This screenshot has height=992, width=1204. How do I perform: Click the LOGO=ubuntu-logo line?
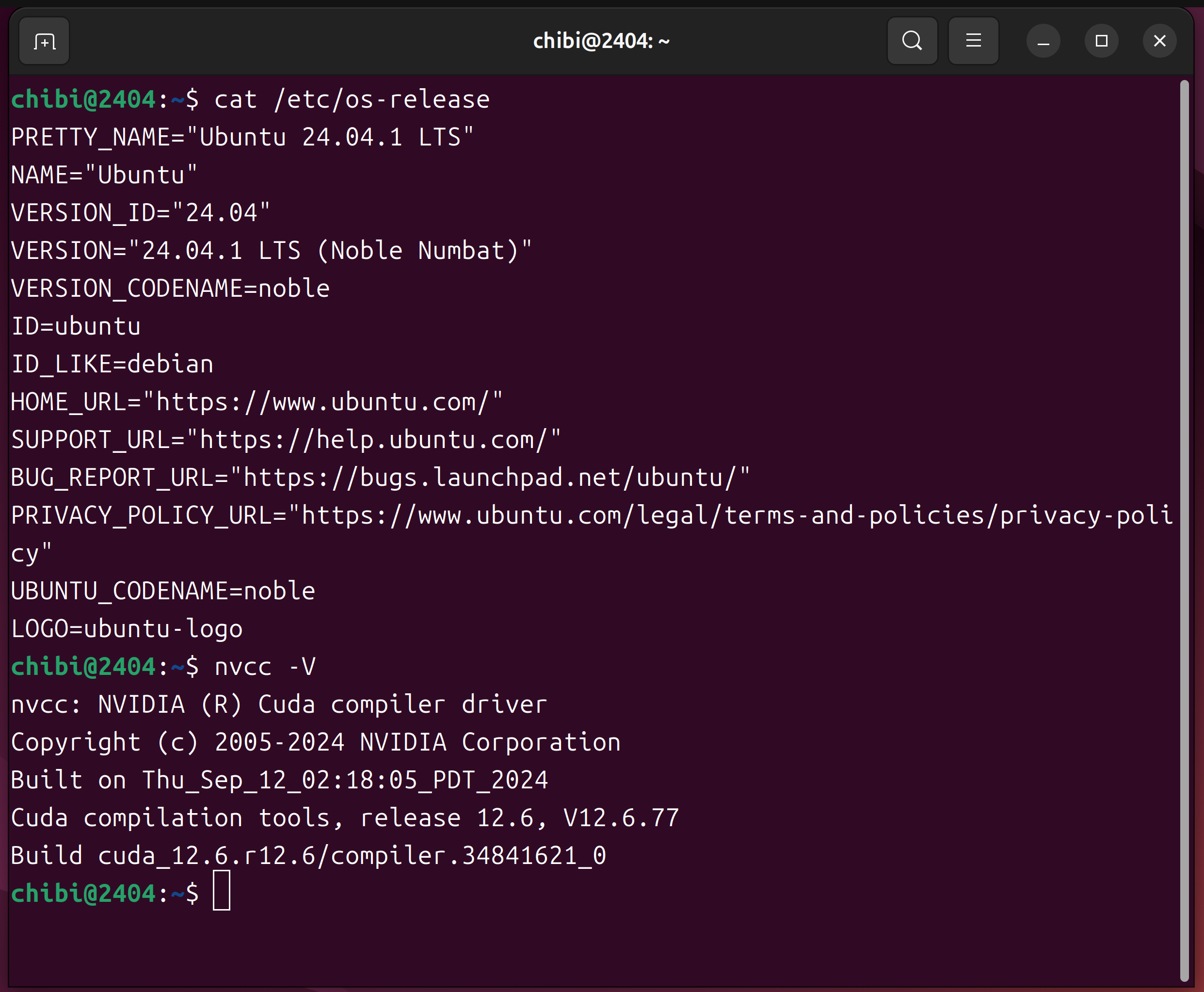click(x=127, y=629)
